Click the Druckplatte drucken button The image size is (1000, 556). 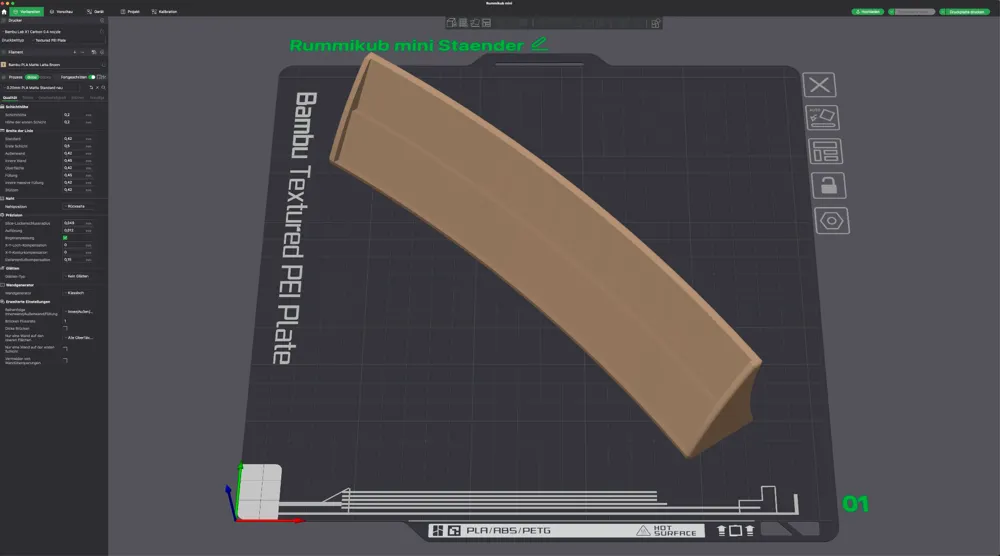966,11
